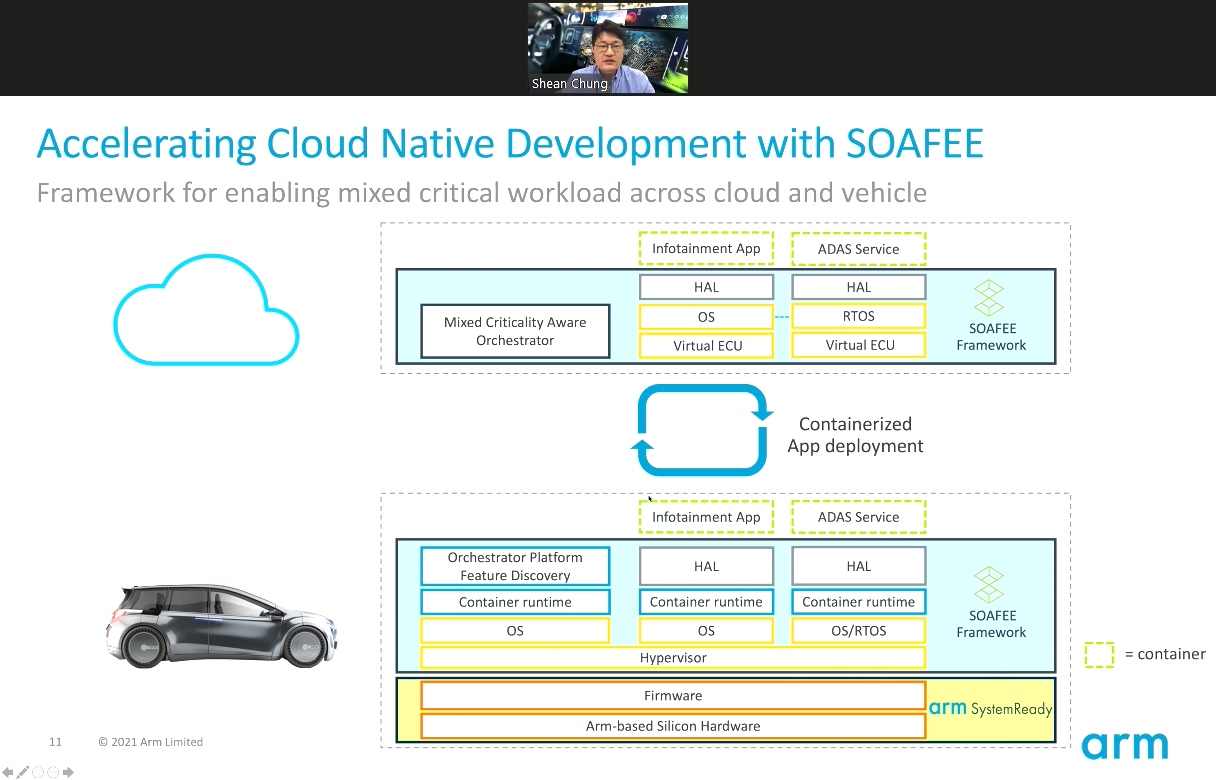The height and width of the screenshot is (780, 1216).
Task: Click the container legend dashed box
Action: 1099,654
